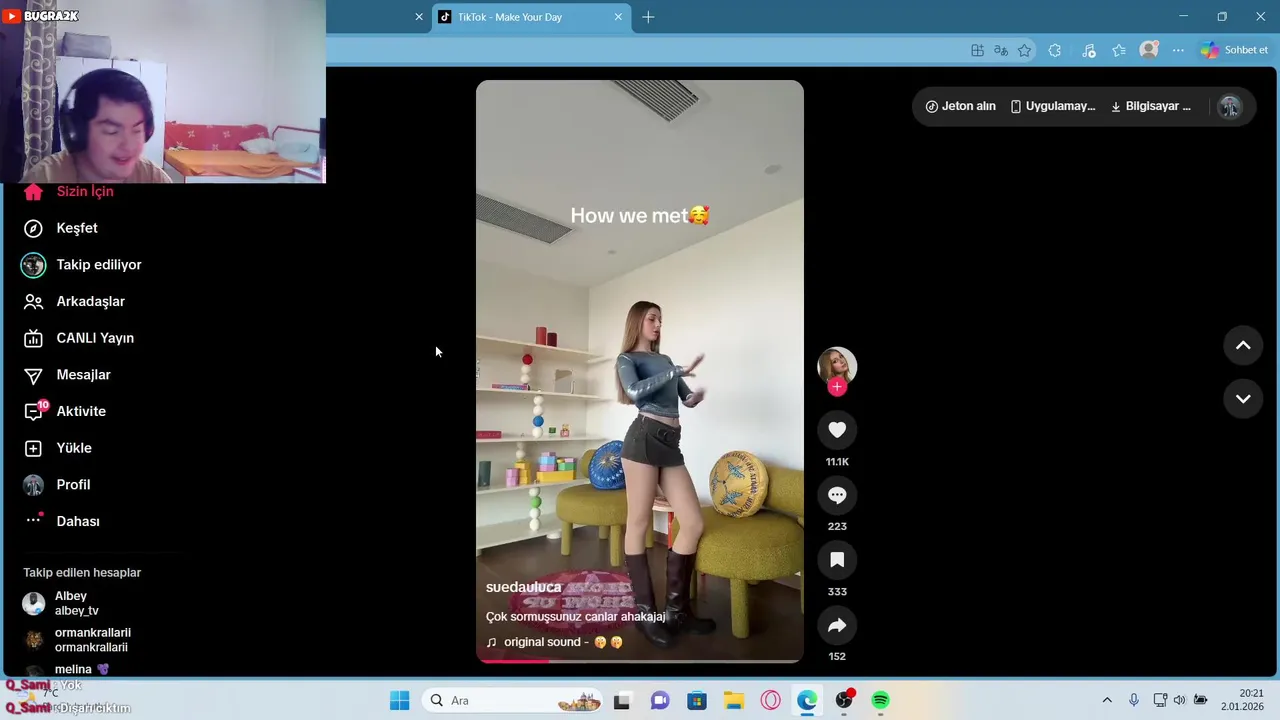Click Bilgisayar... download desktop app button
The height and width of the screenshot is (720, 1280).
[x=1150, y=106]
